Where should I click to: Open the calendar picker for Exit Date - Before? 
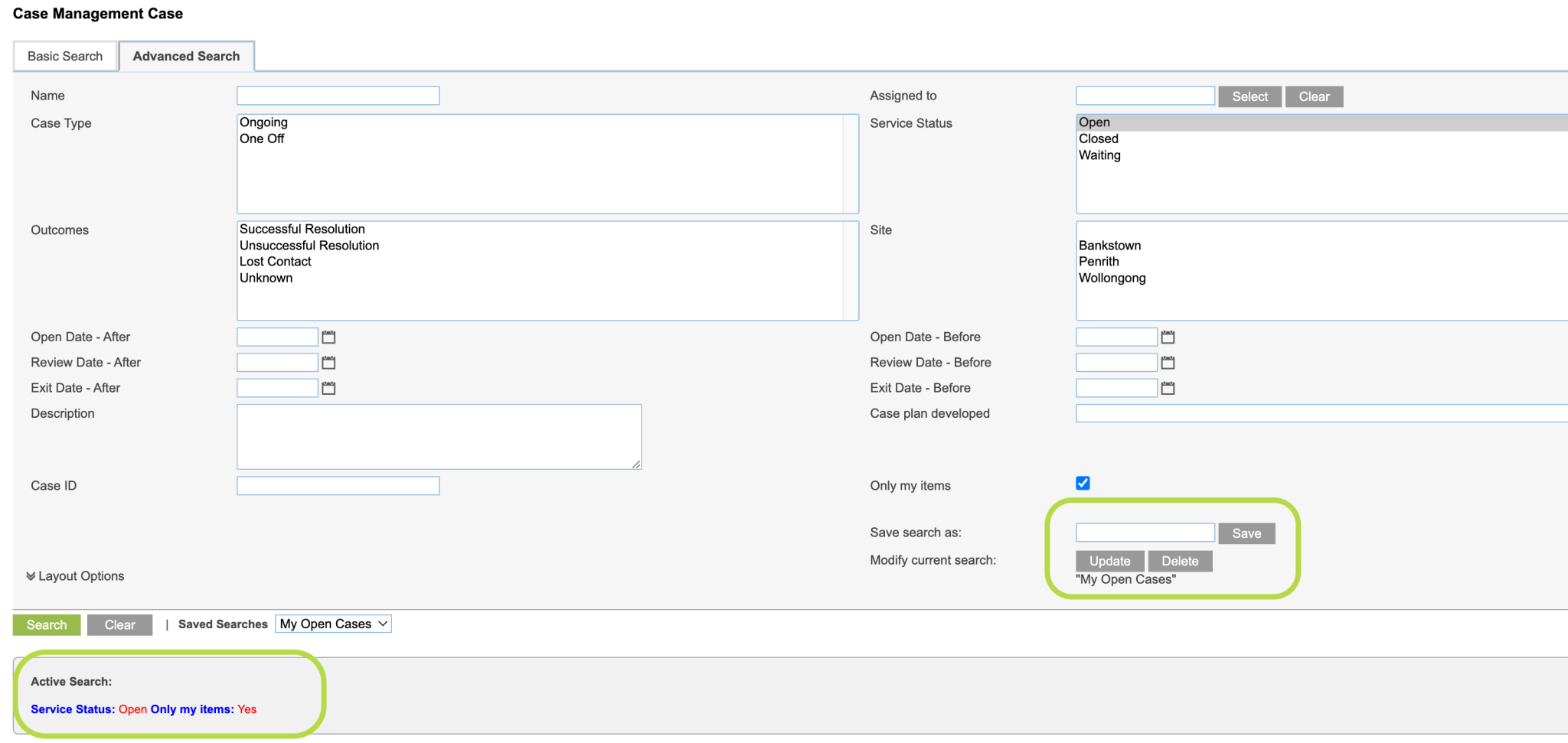click(x=1168, y=388)
